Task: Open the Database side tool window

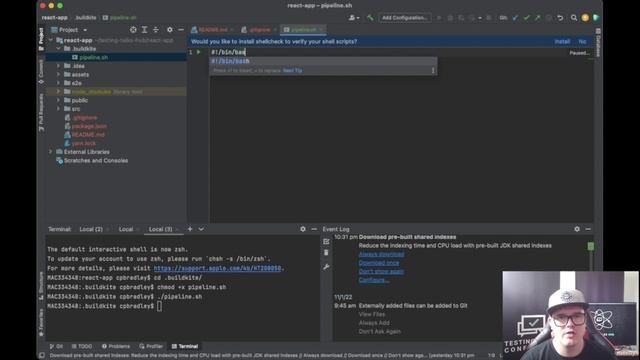Action: [598, 41]
